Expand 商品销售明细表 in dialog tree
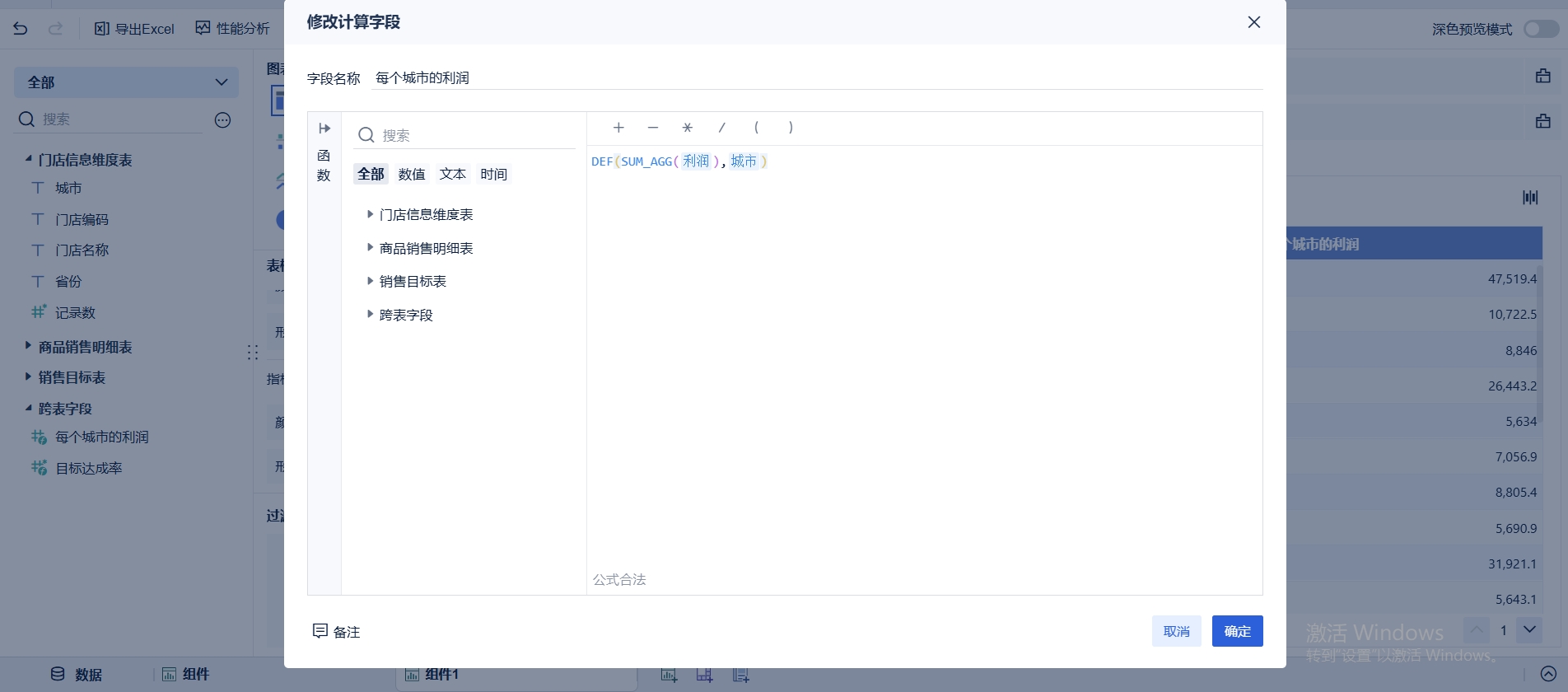 [x=370, y=248]
